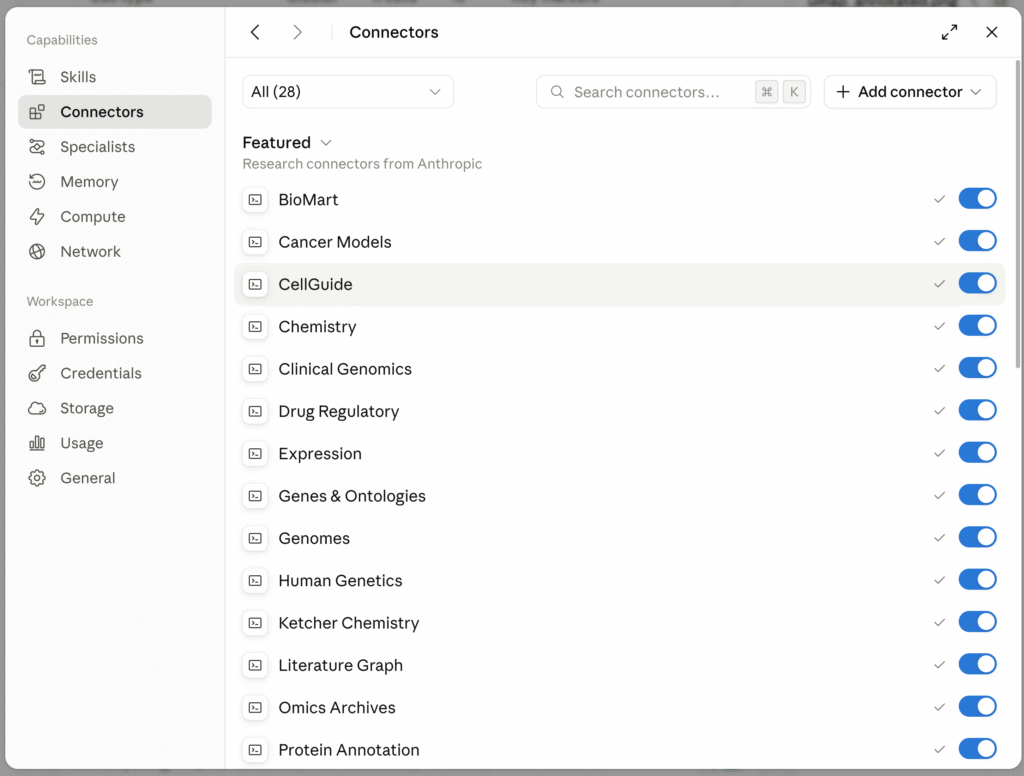
Task: Collapse the Featured section chevron
Action: coord(327,143)
